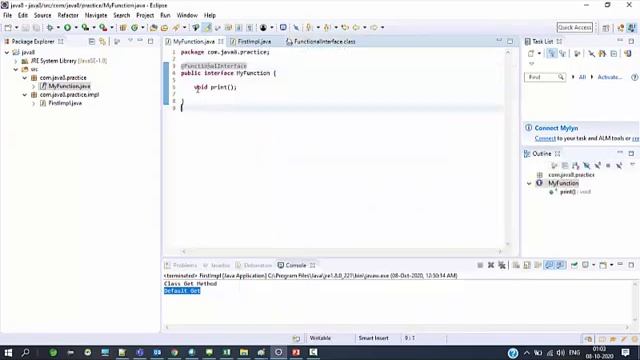Click the Debug bug toolbar icon

[50, 28]
